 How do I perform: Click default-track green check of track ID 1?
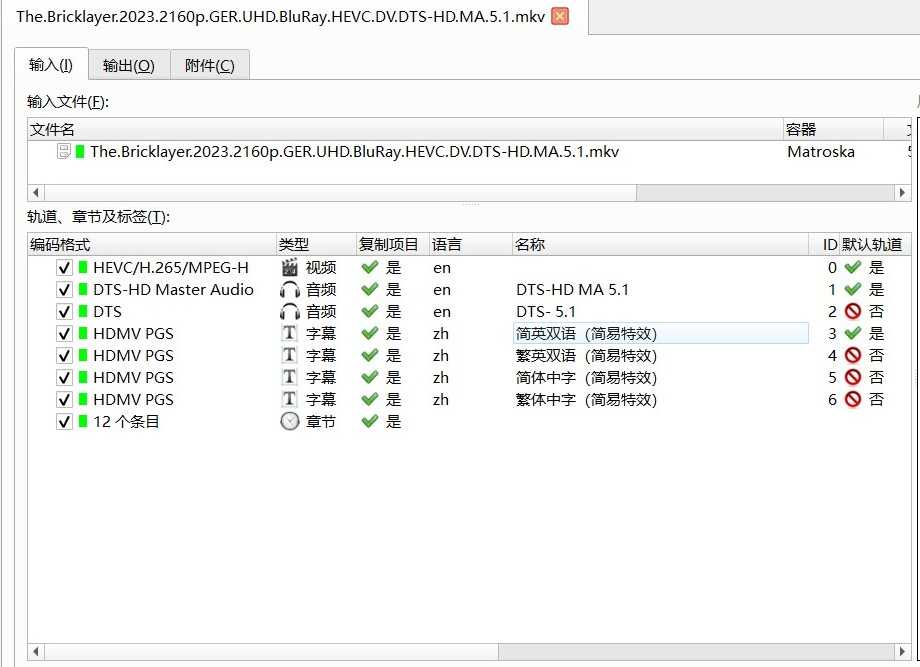coord(853,289)
